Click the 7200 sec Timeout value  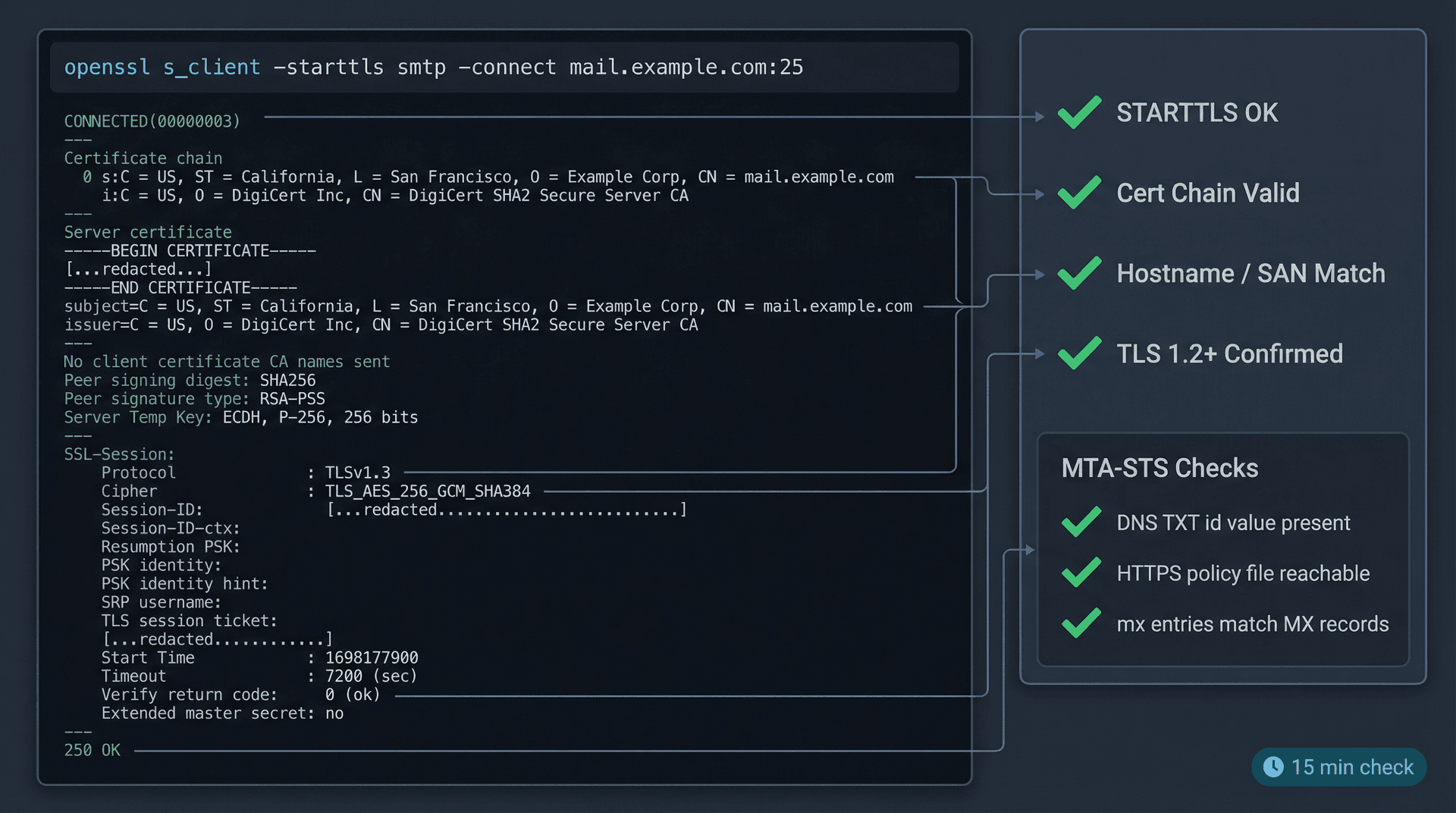[370, 676]
